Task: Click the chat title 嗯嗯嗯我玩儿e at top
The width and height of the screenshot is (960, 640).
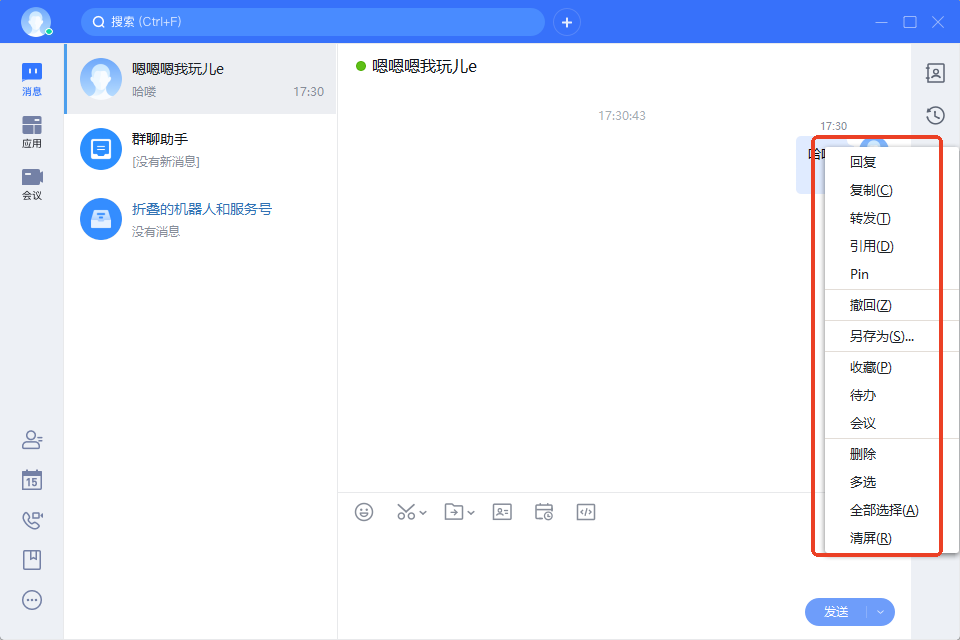Action: (424, 67)
